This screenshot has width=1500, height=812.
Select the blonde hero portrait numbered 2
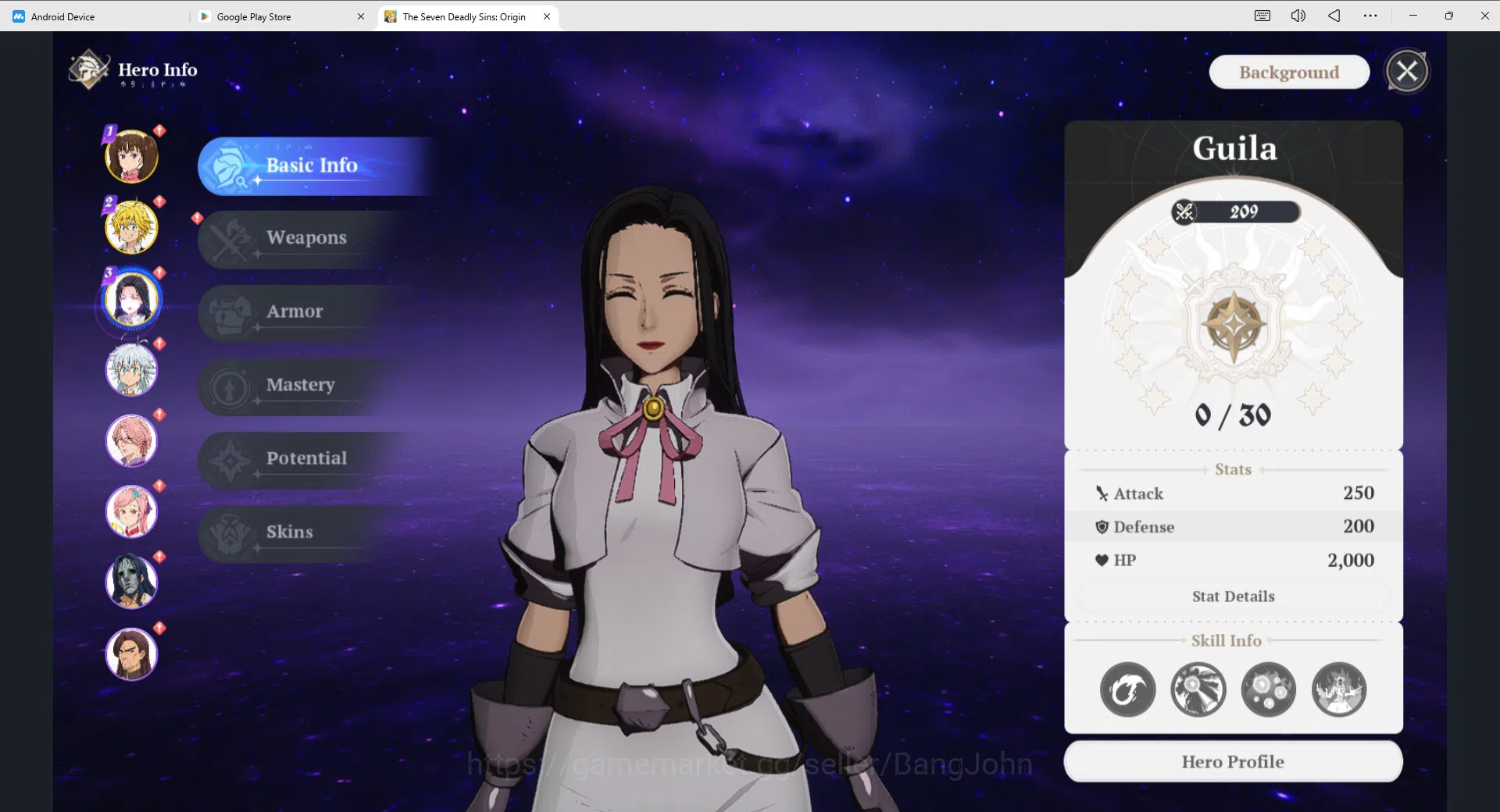point(131,226)
